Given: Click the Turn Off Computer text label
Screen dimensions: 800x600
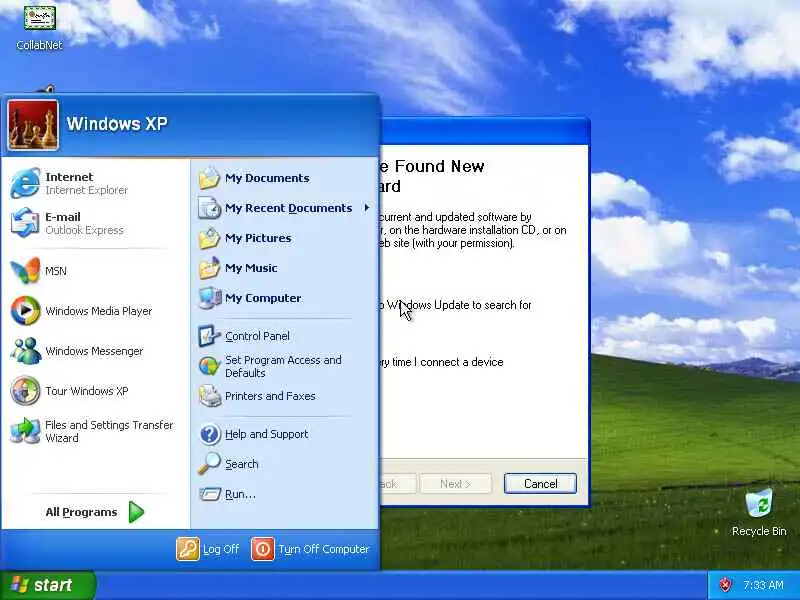Looking at the screenshot, I should pos(323,549).
